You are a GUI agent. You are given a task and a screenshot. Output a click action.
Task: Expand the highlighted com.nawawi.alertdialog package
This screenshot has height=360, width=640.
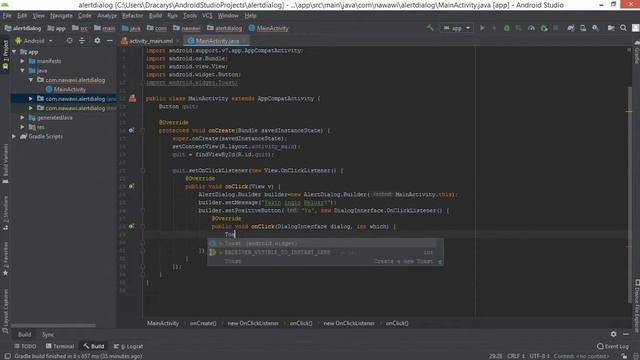(31, 99)
